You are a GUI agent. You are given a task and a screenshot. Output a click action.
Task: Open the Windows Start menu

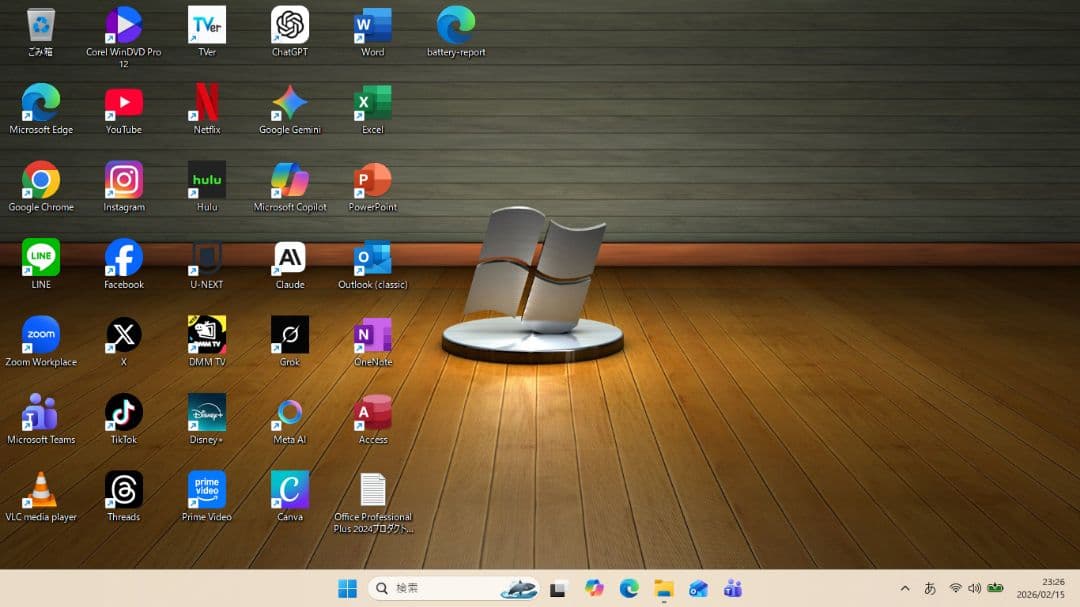[347, 588]
